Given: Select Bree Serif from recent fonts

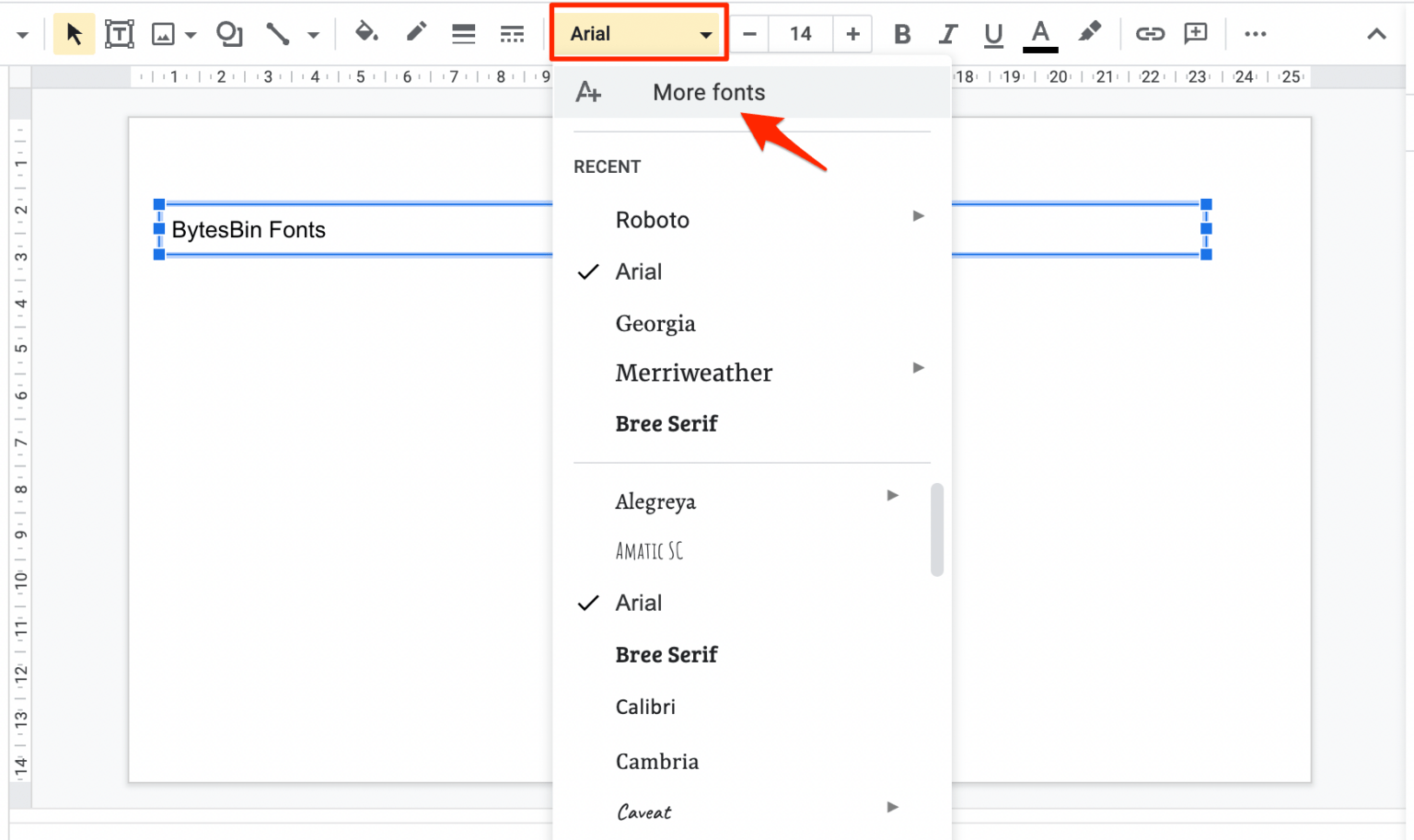Looking at the screenshot, I should 666,423.
